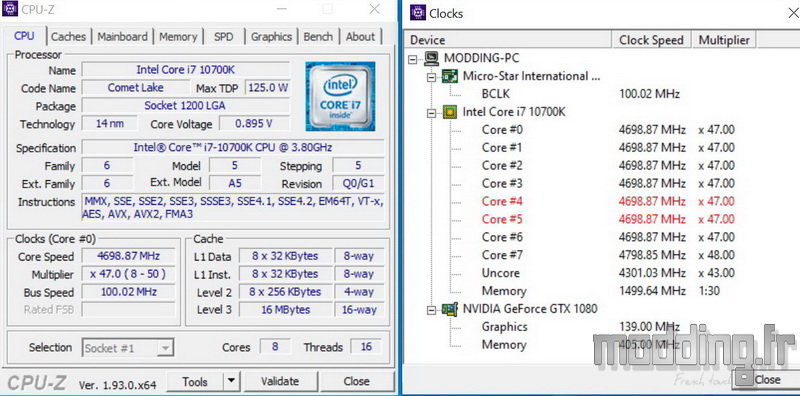Switch to the Caches tab
Viewport: 800px width, 396px height.
[68, 37]
